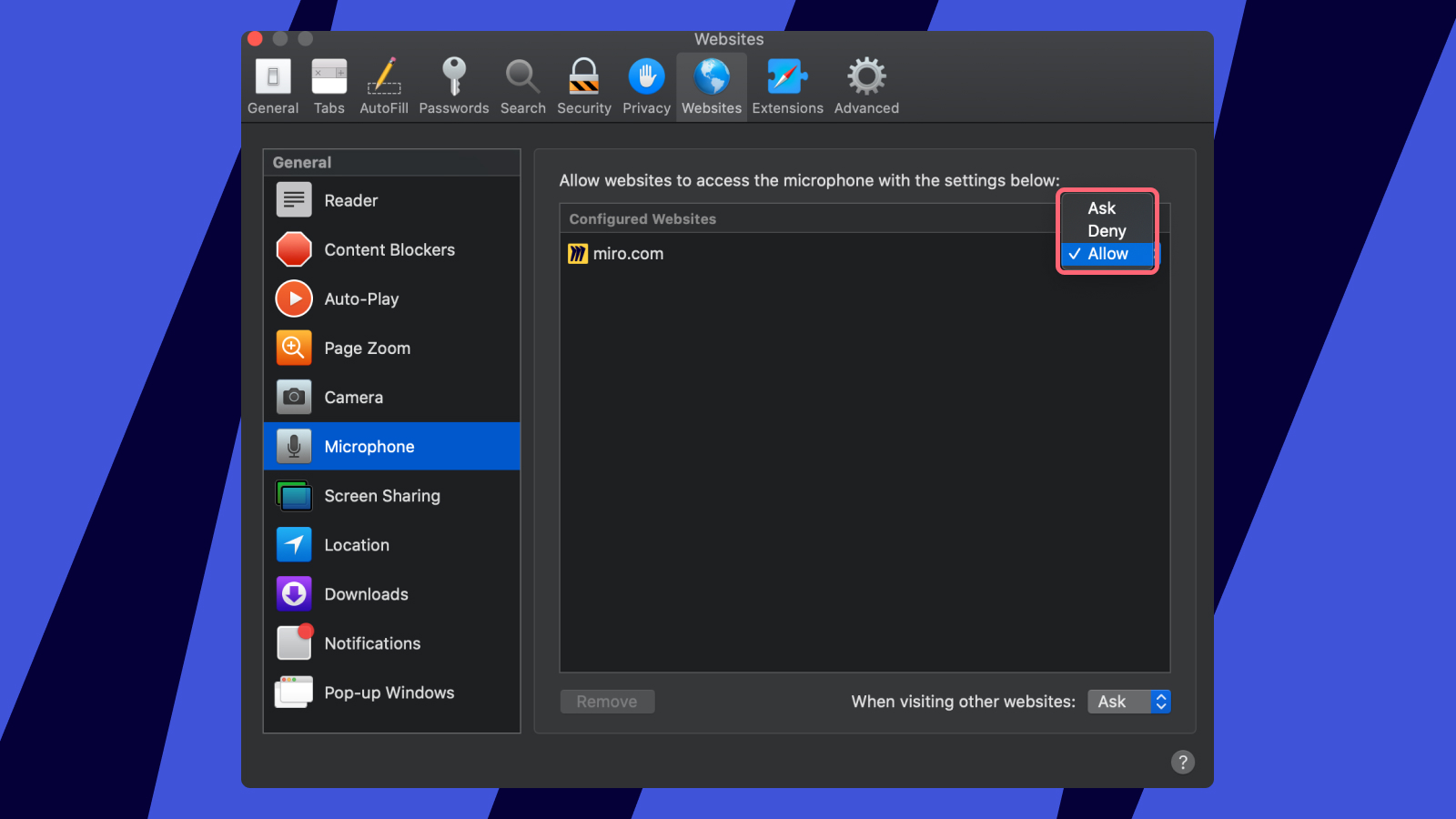Switch to the Tabs preferences tab
1456x819 pixels.
pos(329,77)
